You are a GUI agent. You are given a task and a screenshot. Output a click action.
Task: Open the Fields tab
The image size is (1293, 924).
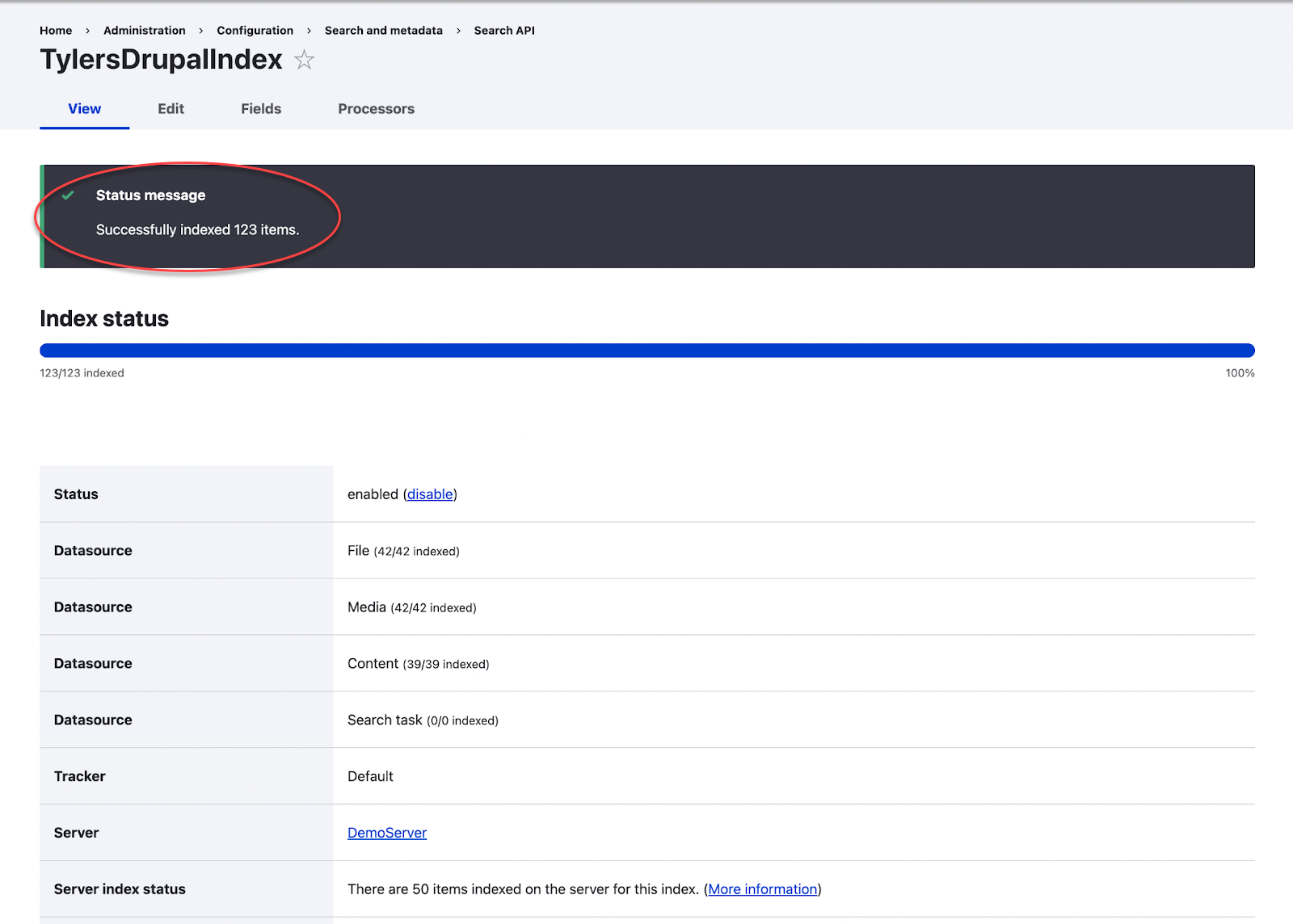point(260,108)
